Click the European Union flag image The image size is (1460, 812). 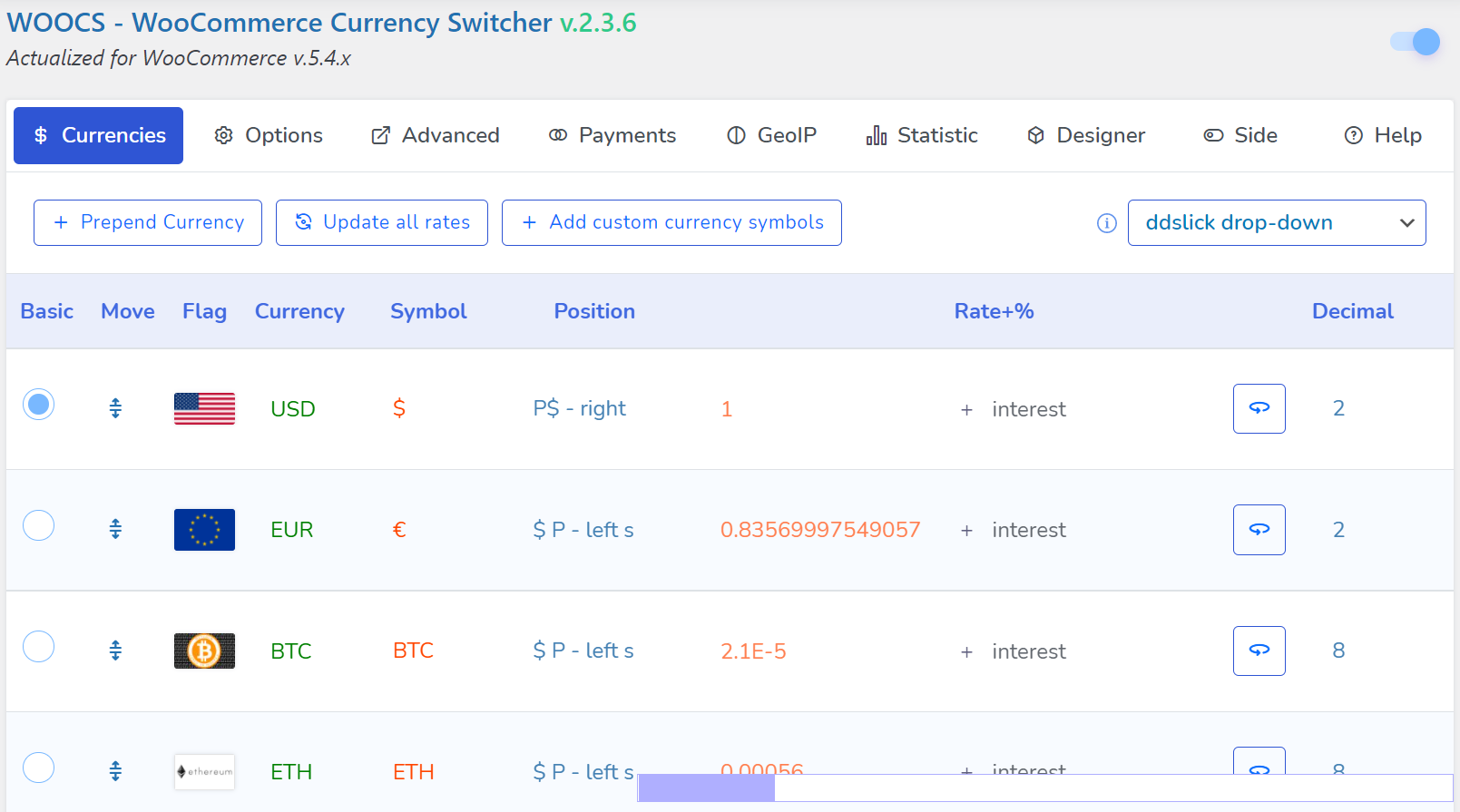click(204, 530)
